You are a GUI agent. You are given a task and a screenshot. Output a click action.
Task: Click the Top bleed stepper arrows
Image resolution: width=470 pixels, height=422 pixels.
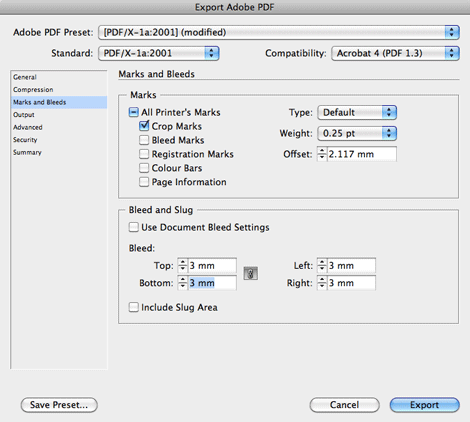tap(183, 265)
